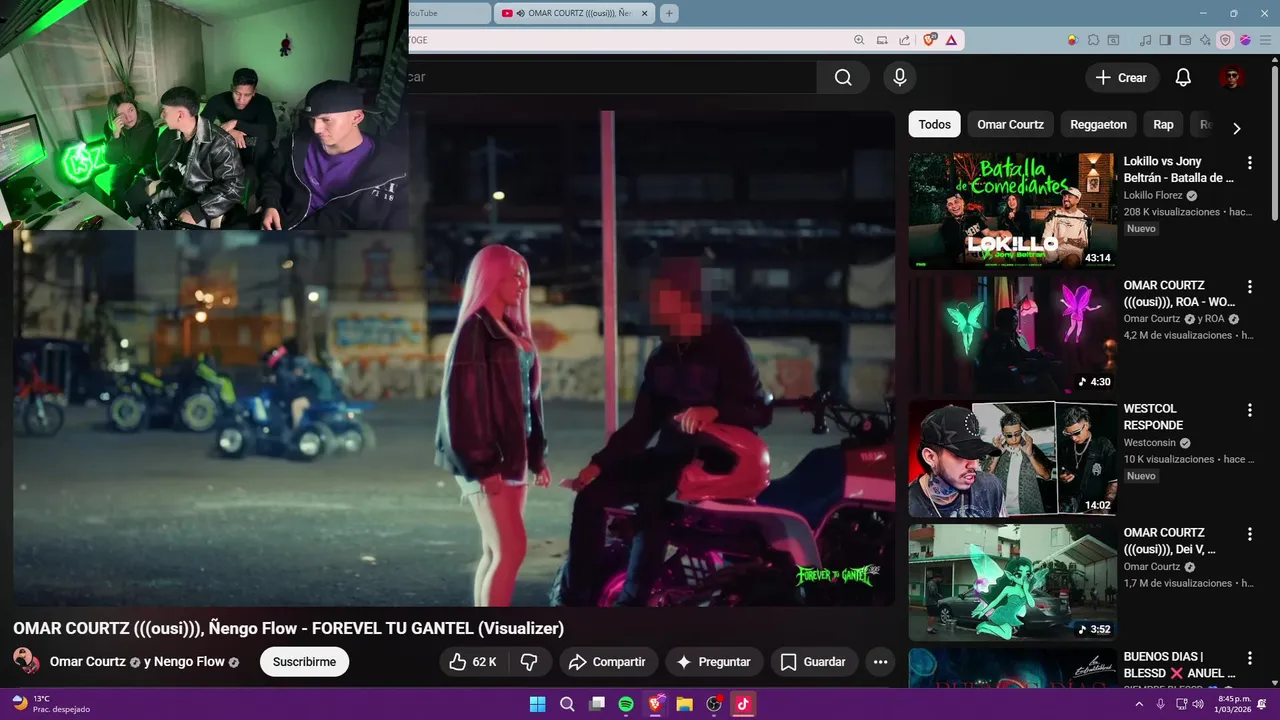1280x720 pixels.
Task: Open Lokillo Florez channel name
Action: coord(1153,196)
